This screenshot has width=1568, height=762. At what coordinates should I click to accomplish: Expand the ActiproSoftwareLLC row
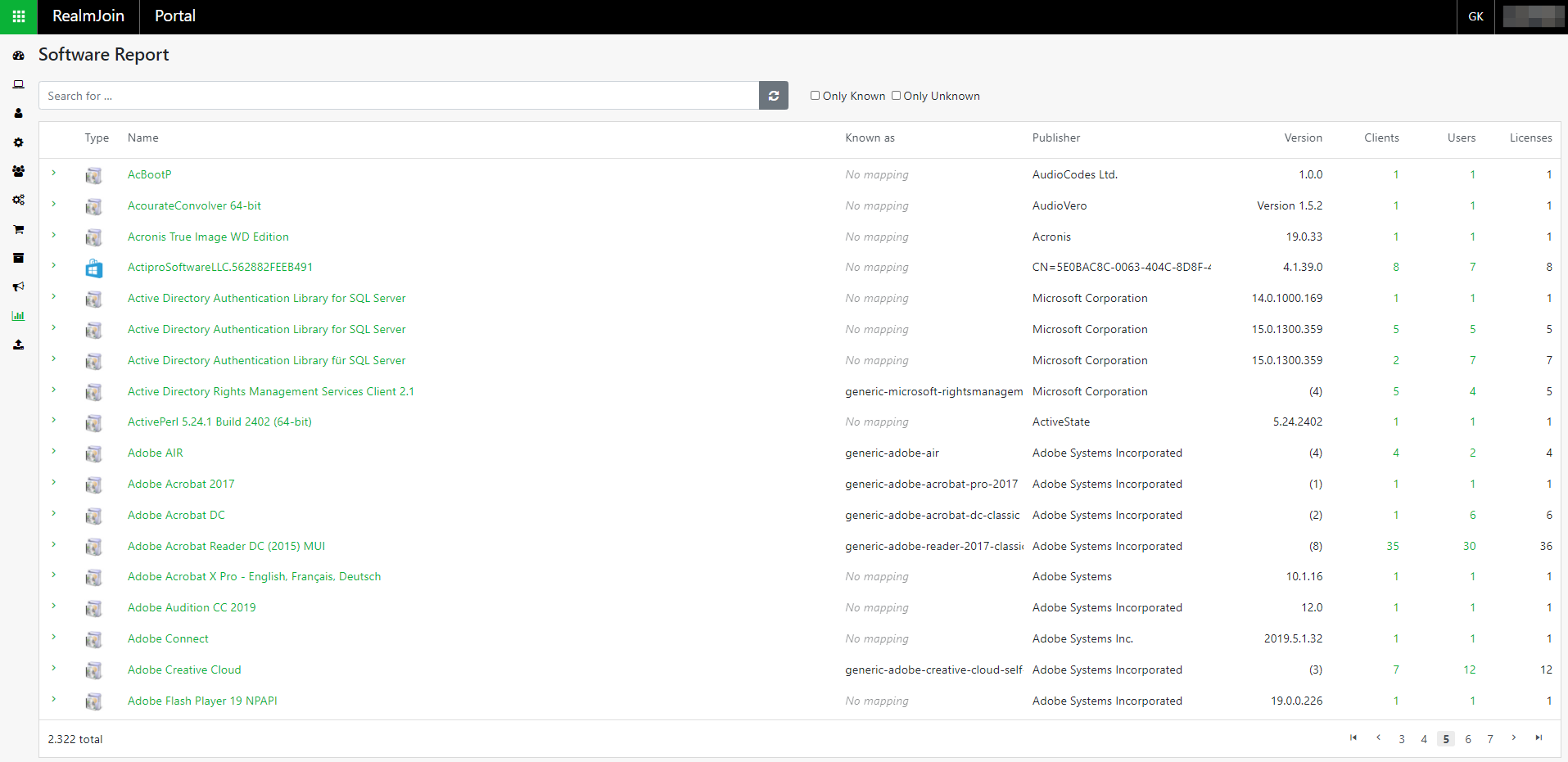(54, 266)
